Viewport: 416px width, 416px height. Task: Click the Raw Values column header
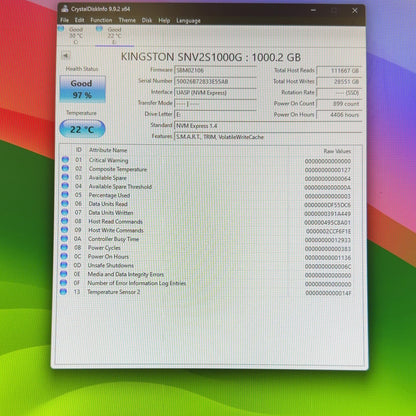pos(337,151)
